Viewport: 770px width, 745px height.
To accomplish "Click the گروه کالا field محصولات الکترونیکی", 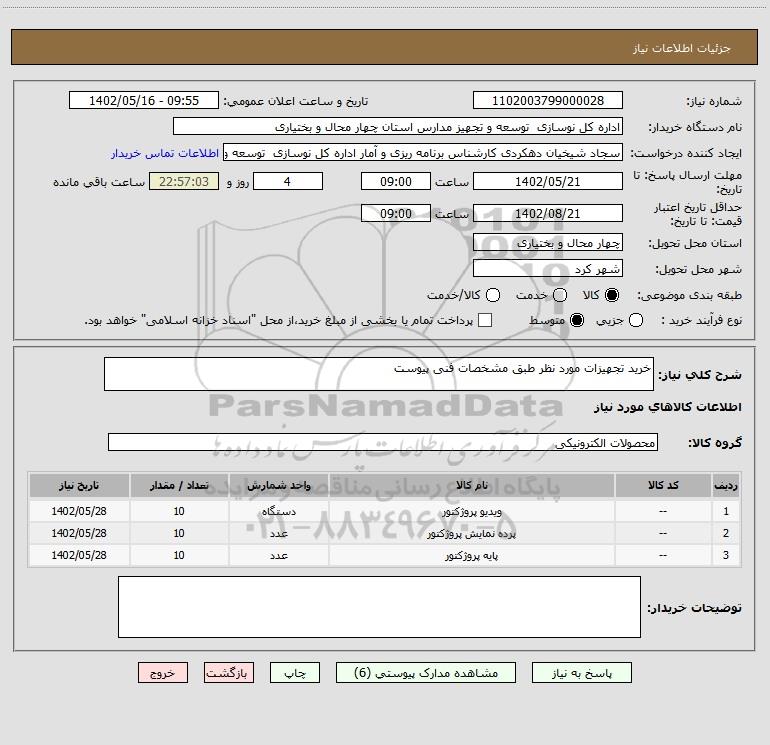I will point(383,442).
